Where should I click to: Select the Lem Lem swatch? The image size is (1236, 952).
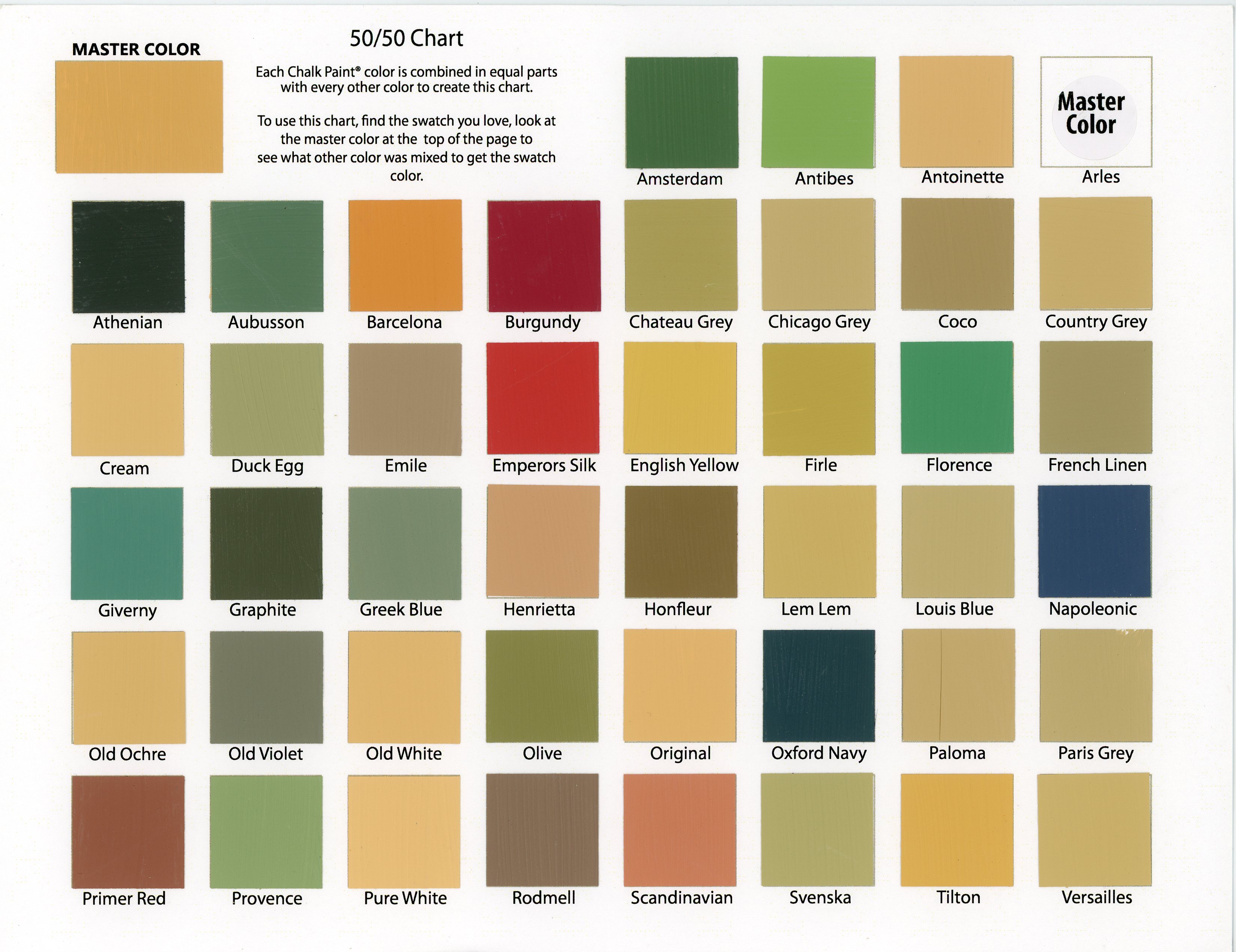(x=820, y=542)
